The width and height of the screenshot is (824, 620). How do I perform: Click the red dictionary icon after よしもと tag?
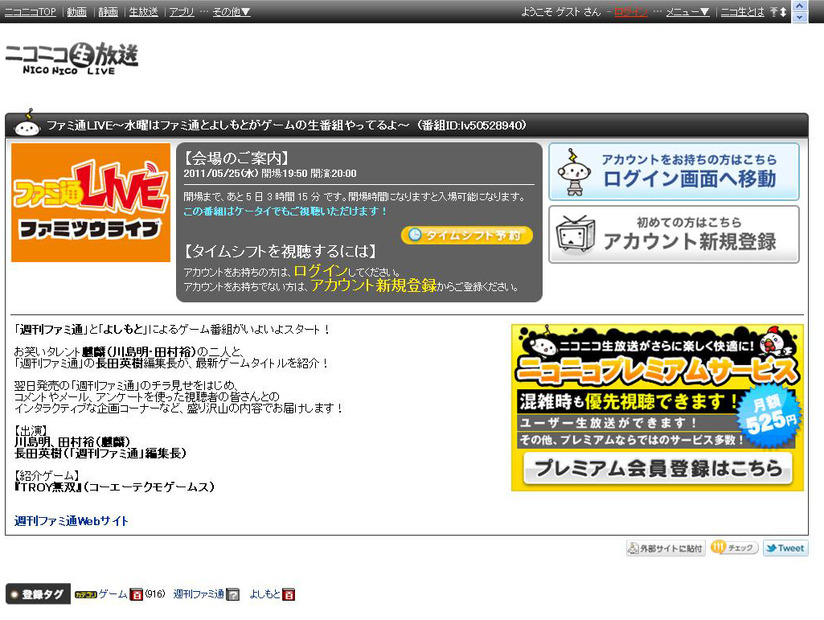coord(289,594)
